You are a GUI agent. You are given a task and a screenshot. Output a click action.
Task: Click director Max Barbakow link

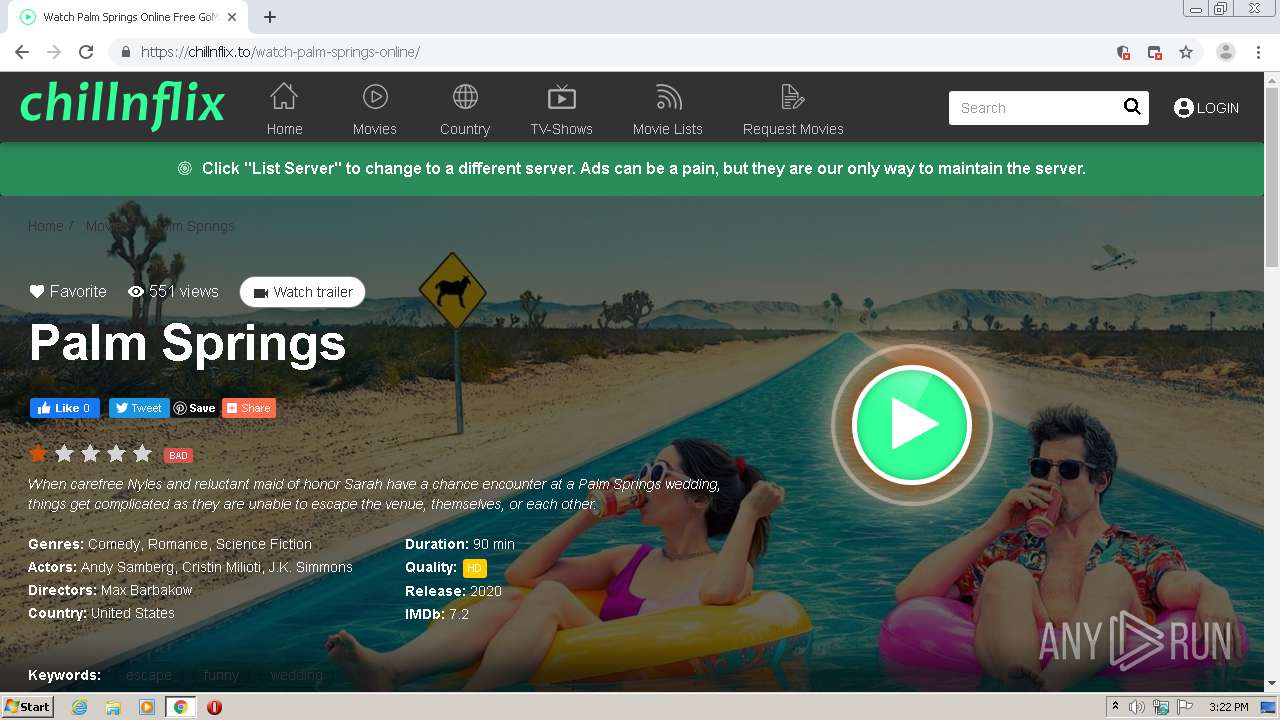(x=146, y=590)
